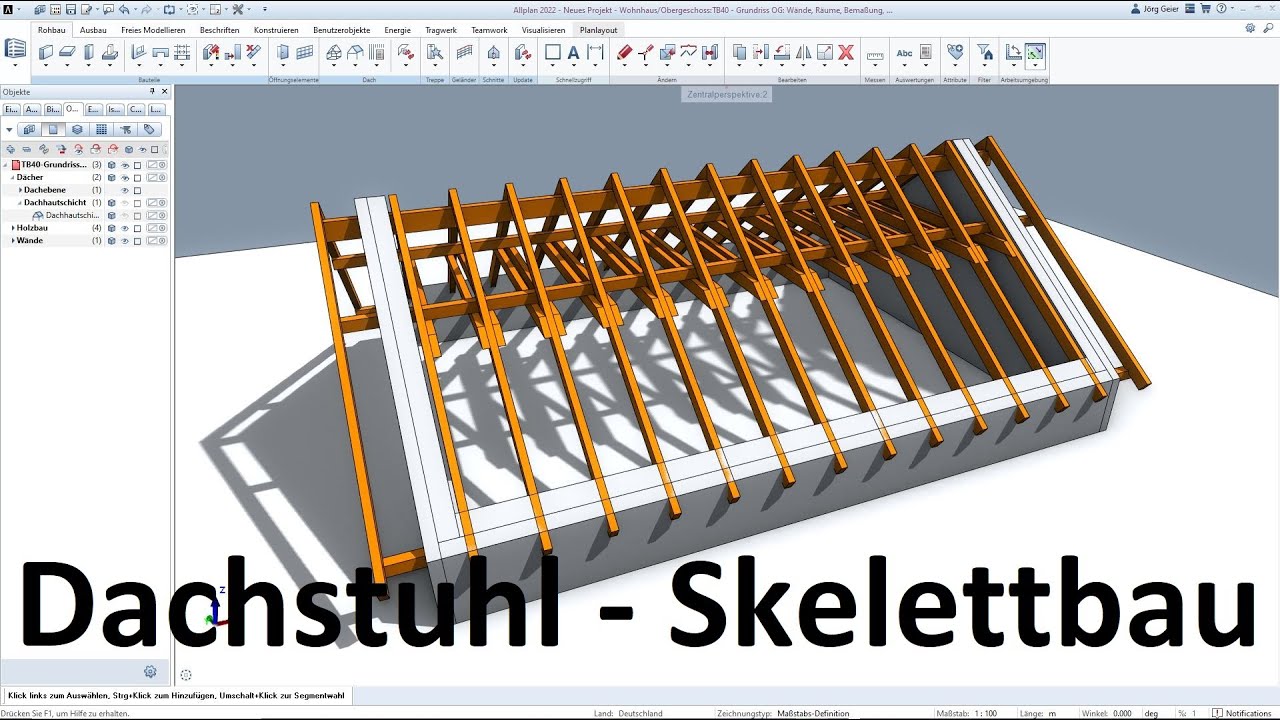Open the dropdown arrow under the Wall tool

point(45,66)
